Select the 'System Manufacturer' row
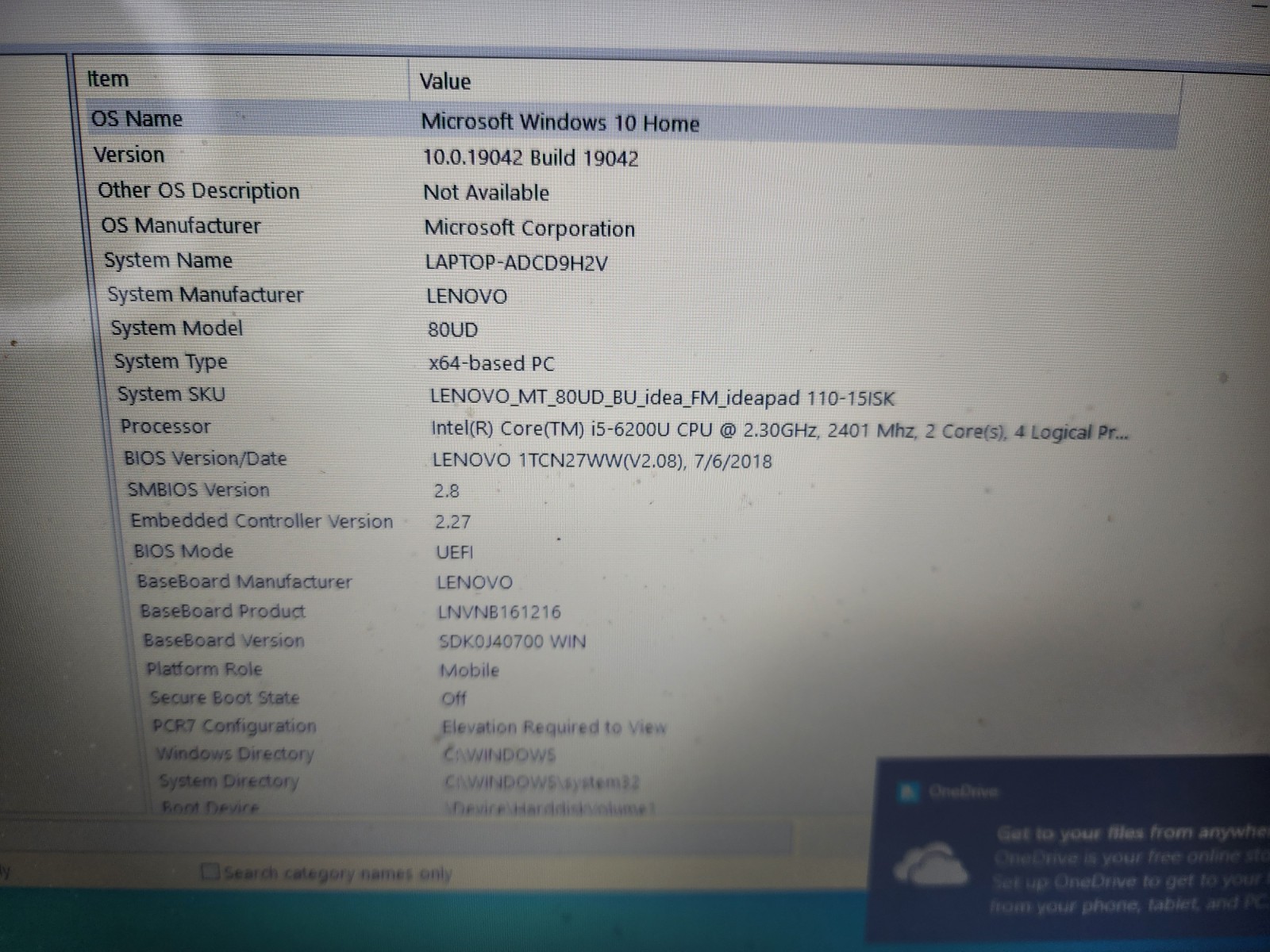Image resolution: width=1270 pixels, height=952 pixels. (205, 295)
